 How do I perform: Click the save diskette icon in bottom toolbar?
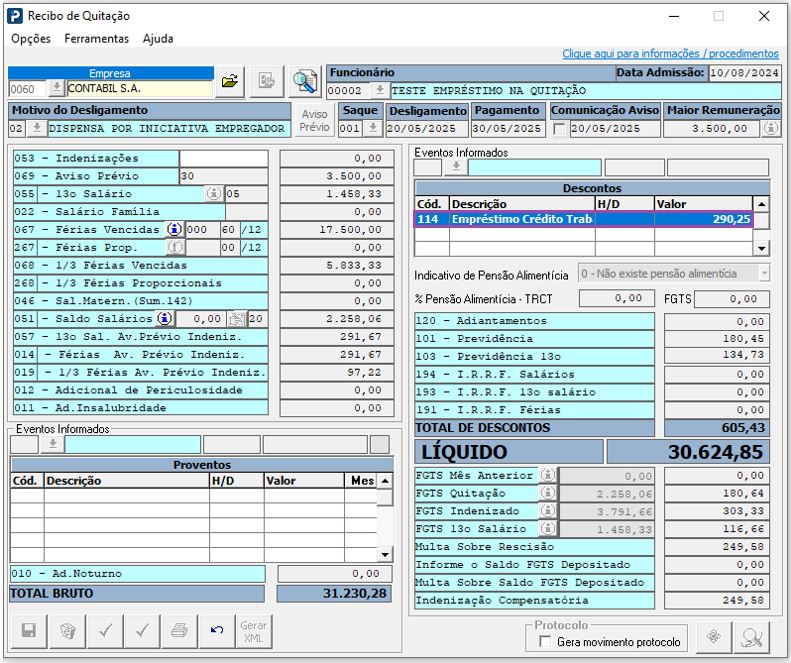click(29, 631)
